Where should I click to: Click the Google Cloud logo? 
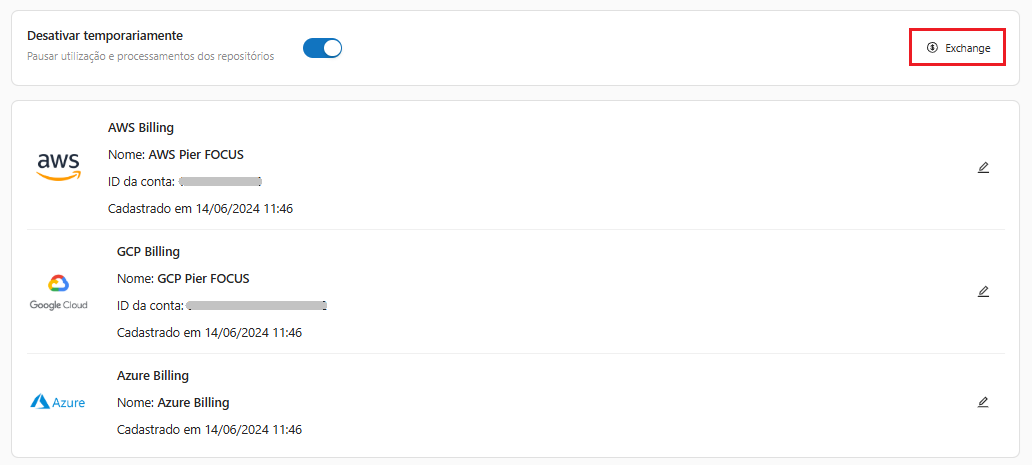point(58,291)
